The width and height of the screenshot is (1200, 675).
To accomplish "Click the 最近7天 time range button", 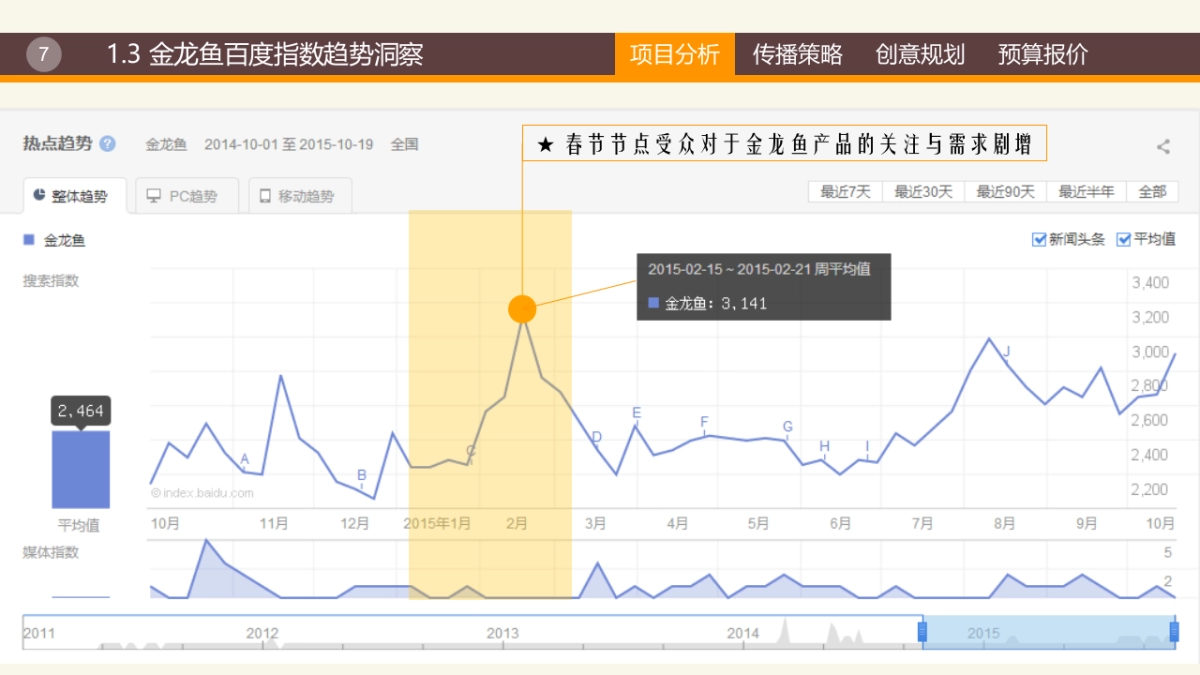I will 846,192.
